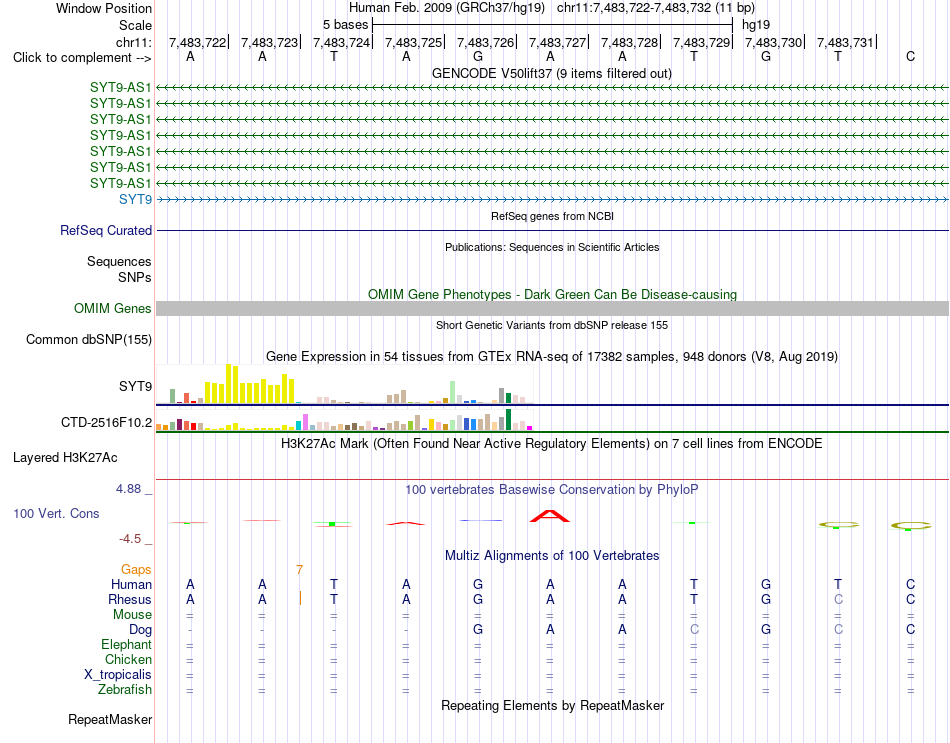The height and width of the screenshot is (743, 950).
Task: Click black SYT9 GTEx expression label
Action: (136, 386)
